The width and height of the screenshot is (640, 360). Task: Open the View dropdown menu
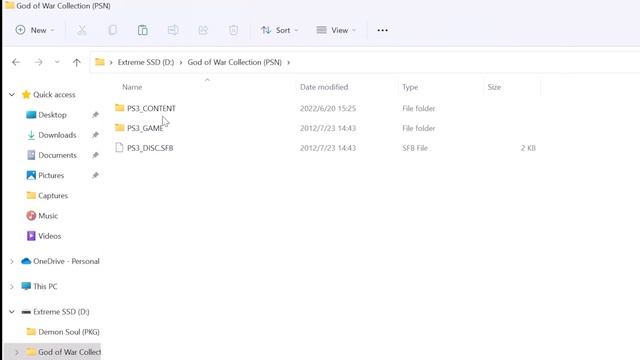336,30
